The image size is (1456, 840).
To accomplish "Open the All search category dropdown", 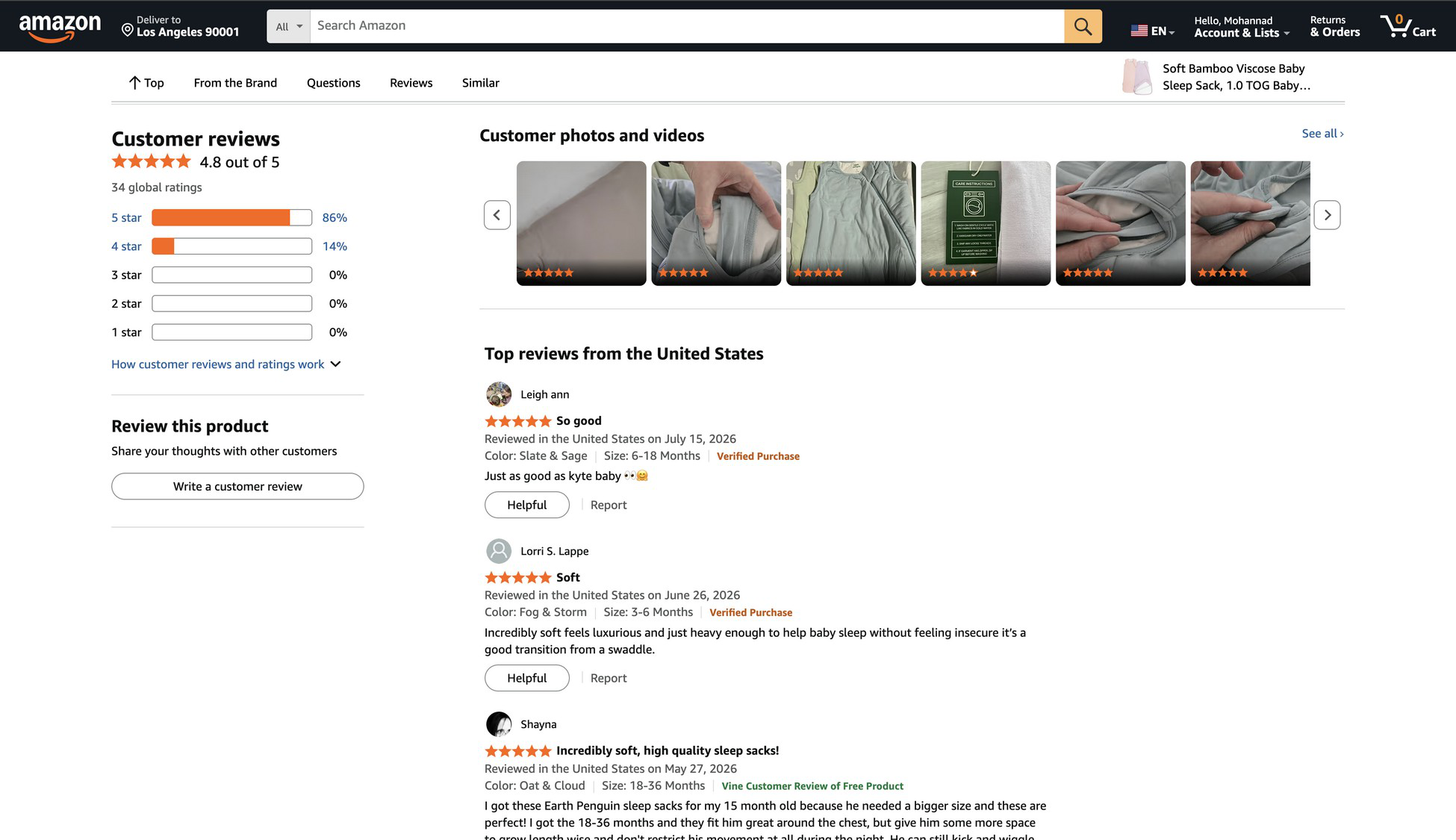I will [288, 26].
